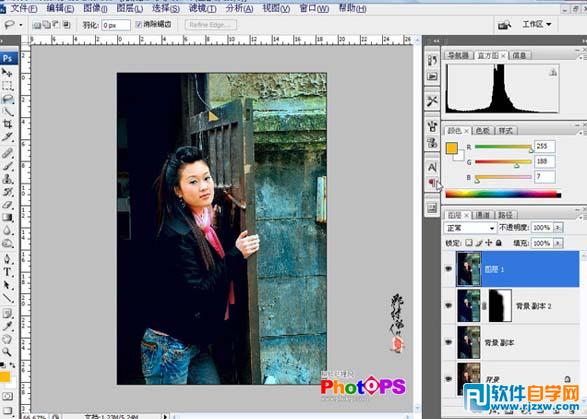Select the Pen tool
This screenshot has height=419, width=587.
7,259
